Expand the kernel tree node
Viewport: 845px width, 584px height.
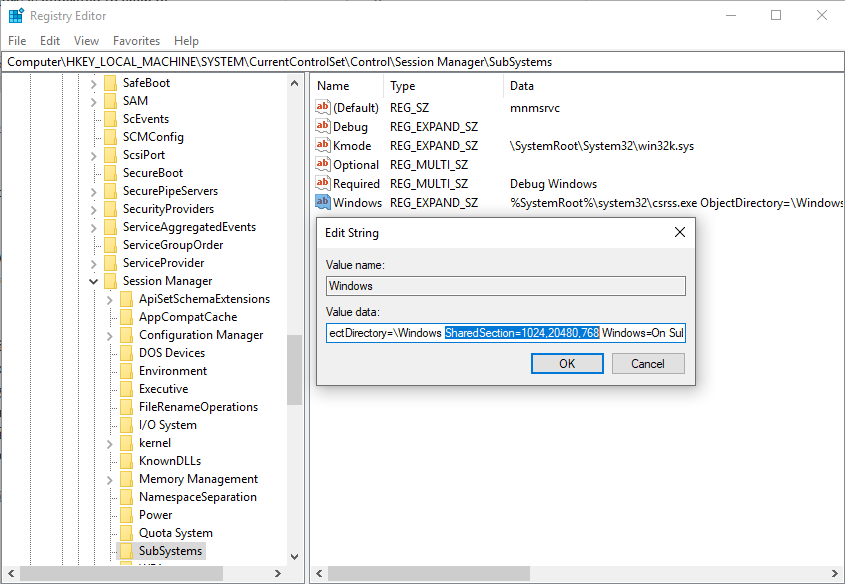pyautogui.click(x=109, y=443)
